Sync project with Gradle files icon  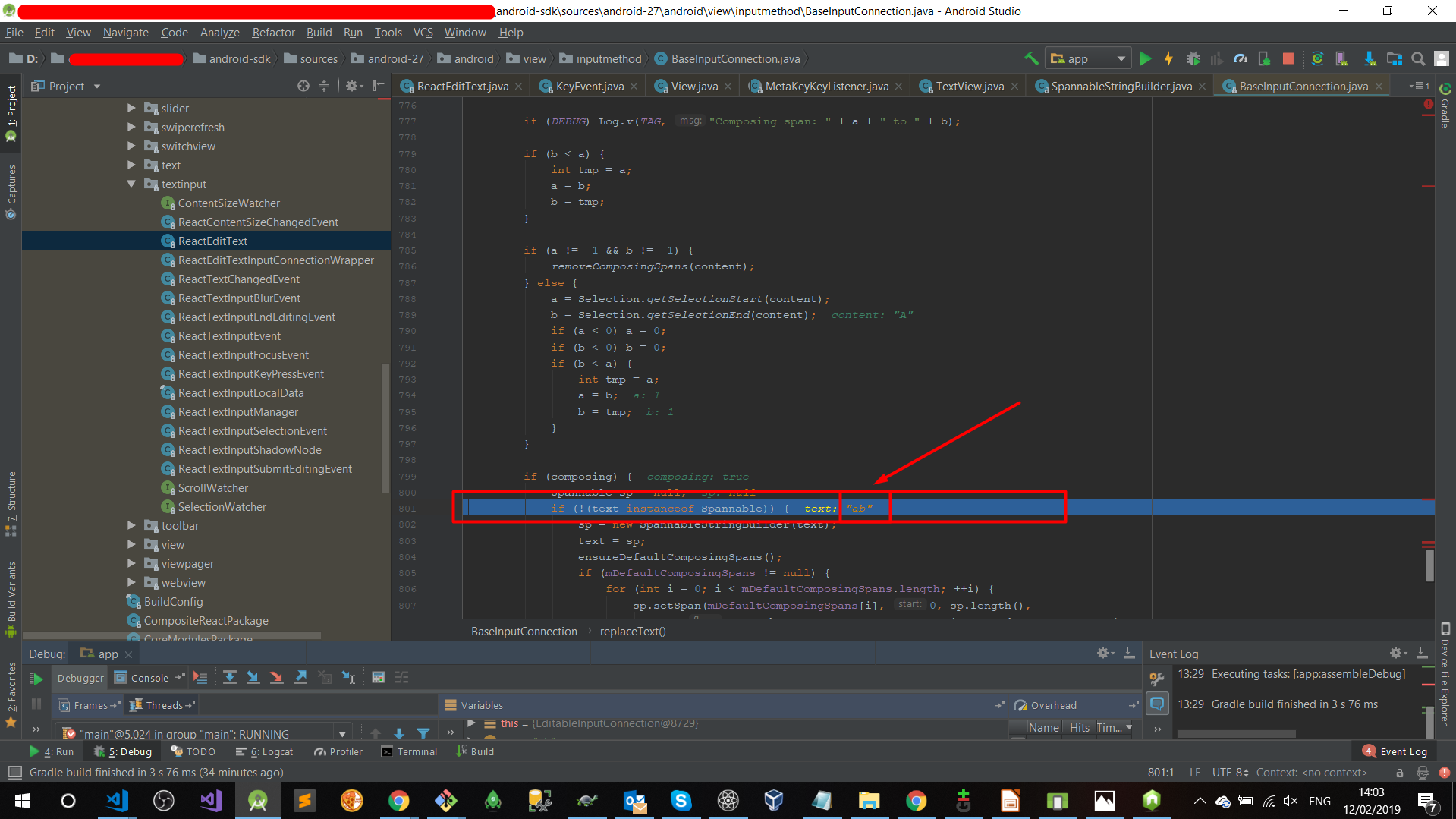(1317, 58)
